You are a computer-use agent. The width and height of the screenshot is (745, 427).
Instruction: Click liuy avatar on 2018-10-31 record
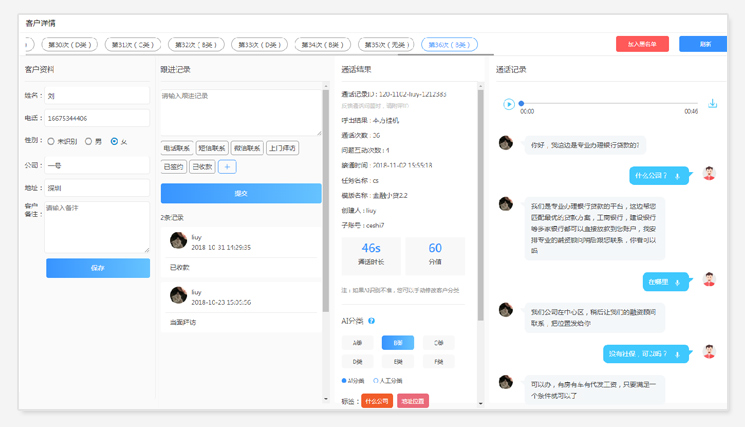(179, 240)
